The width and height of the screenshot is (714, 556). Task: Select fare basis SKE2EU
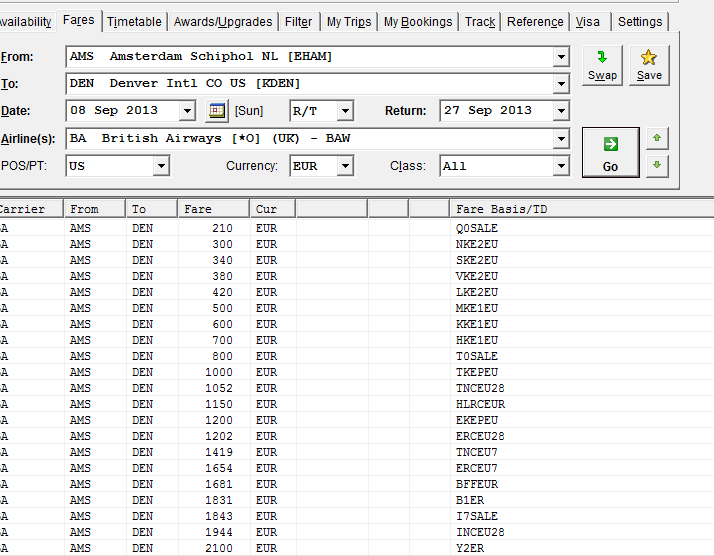click(476, 260)
